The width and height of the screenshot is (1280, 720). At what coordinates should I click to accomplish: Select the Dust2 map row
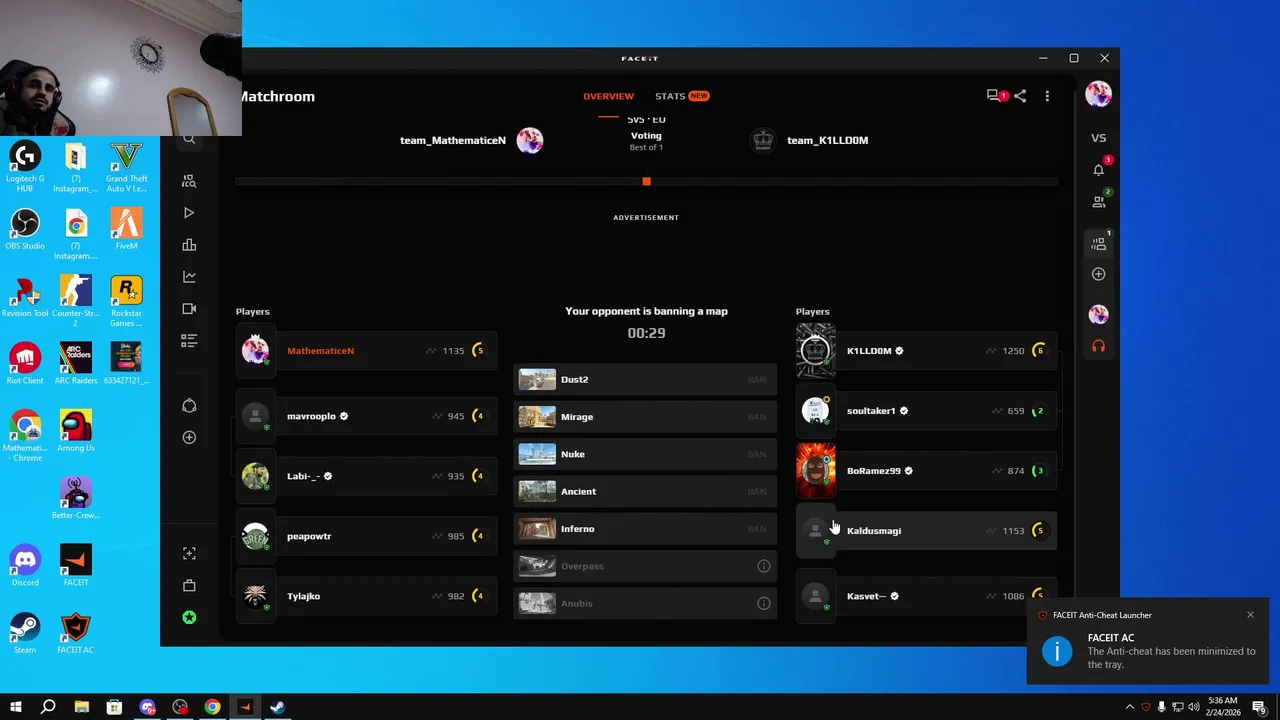tap(645, 380)
